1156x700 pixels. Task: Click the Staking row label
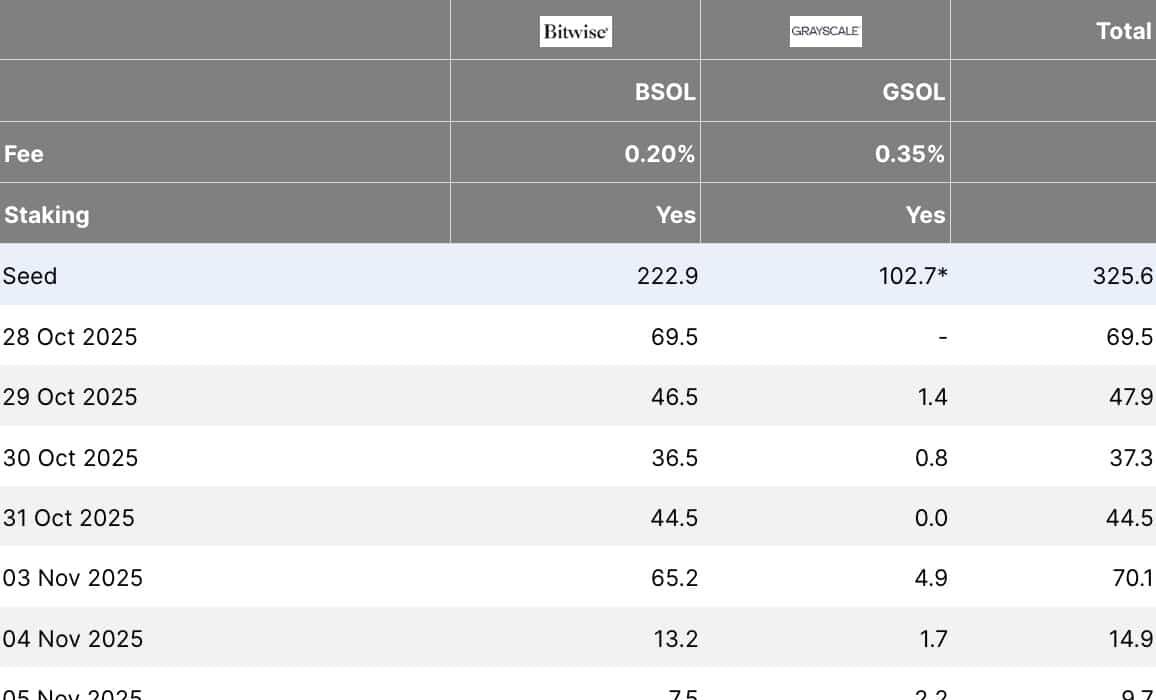46,215
